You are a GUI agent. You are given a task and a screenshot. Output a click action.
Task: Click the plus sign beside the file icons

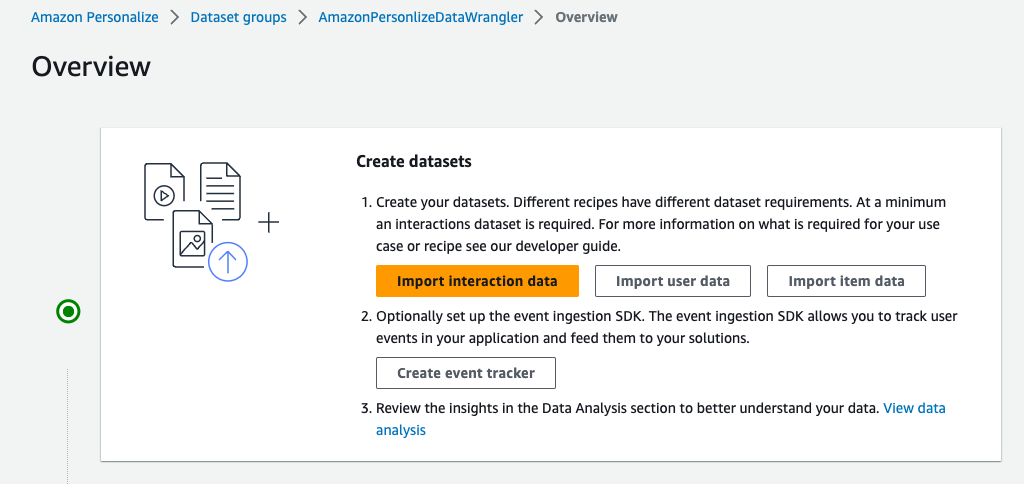point(269,222)
